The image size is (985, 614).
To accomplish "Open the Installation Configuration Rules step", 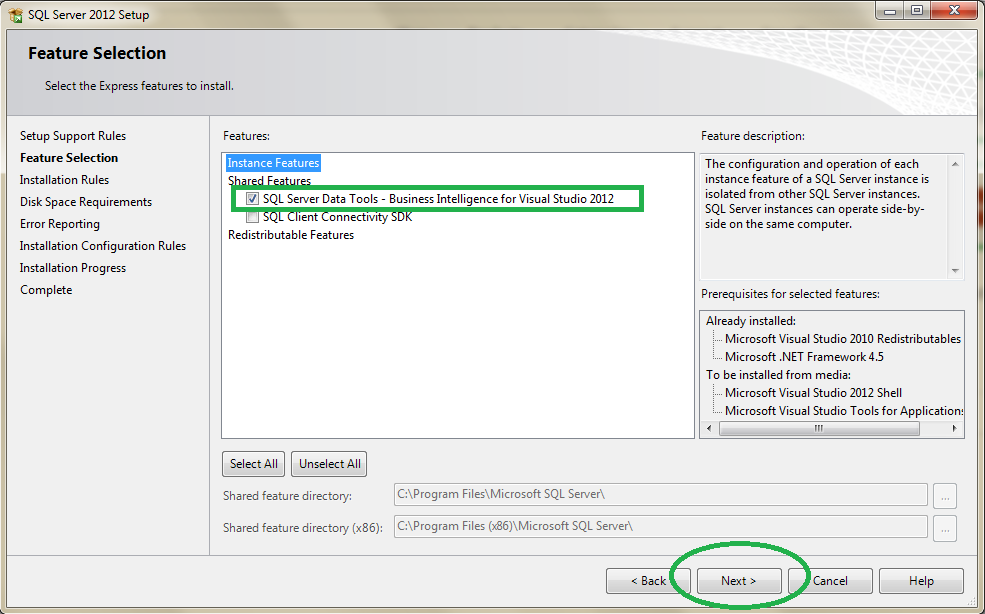I will pyautogui.click(x=103, y=246).
